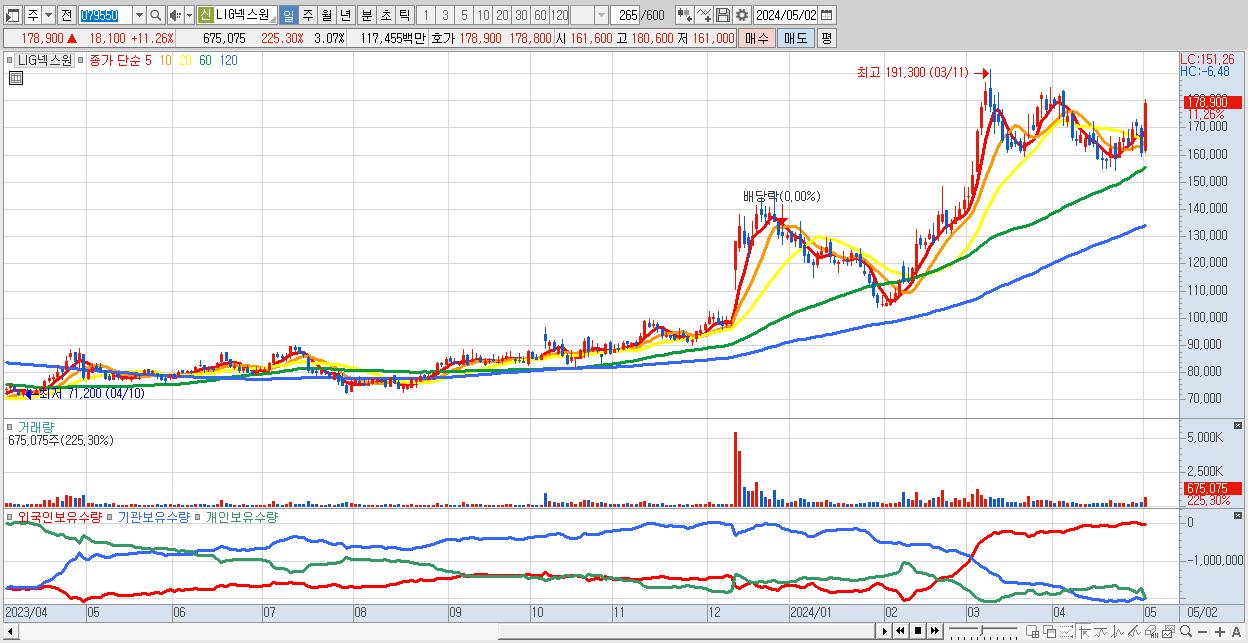Toggle the 거래량 volume legend box
Screen dimensions: 1248x643
(10, 426)
